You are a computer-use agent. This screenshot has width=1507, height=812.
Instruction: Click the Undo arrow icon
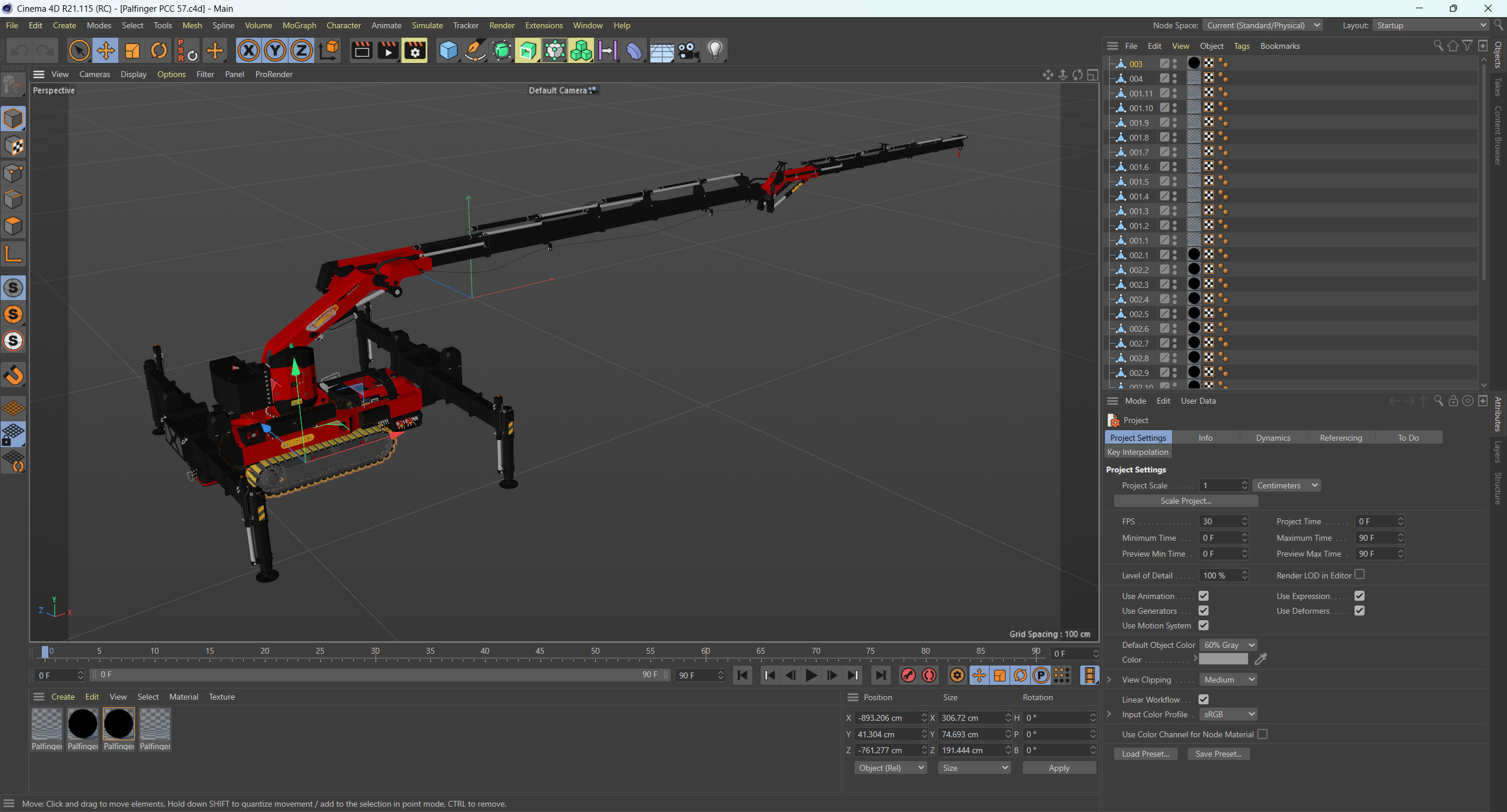pos(19,51)
